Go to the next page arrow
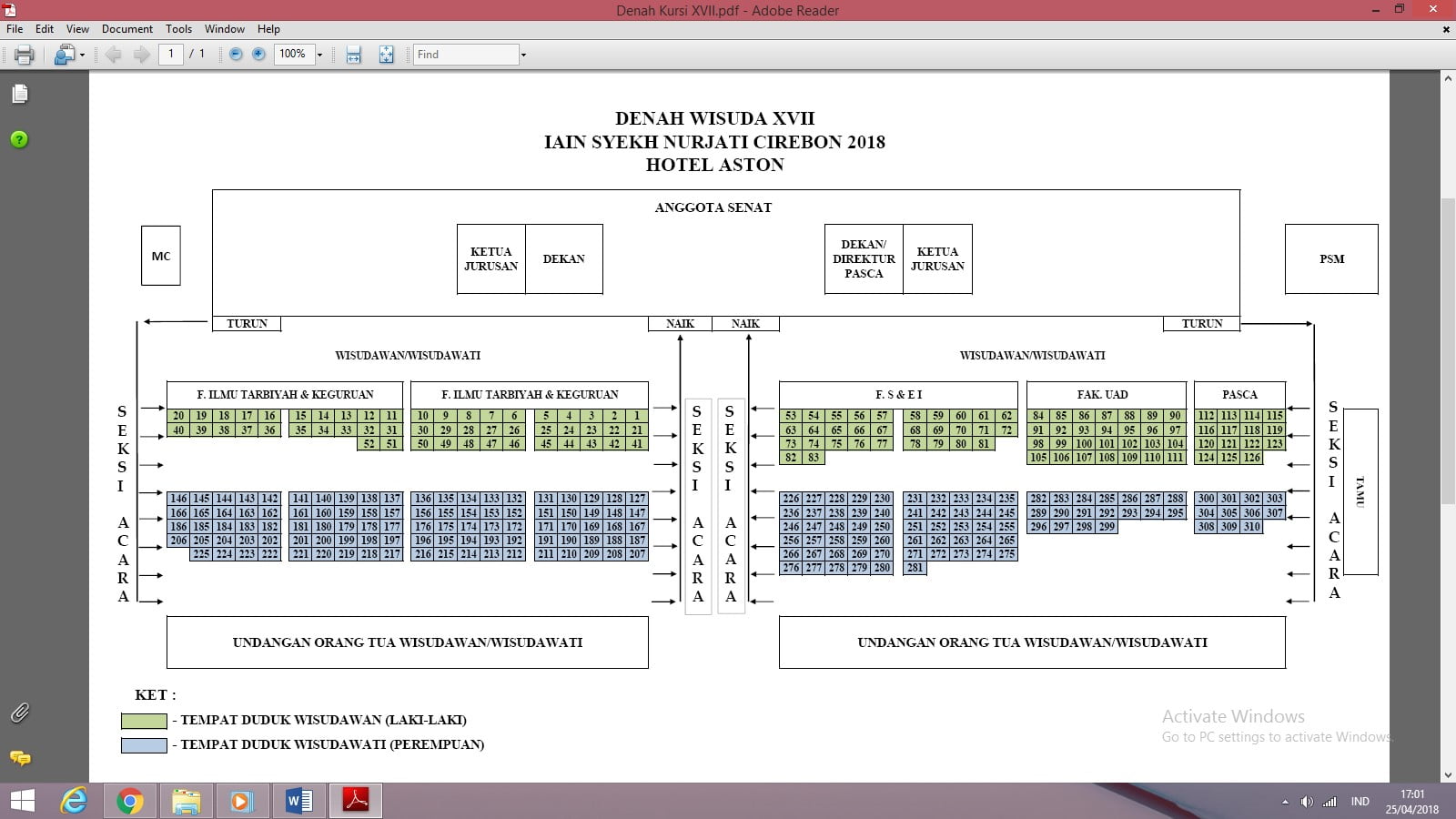The image size is (1456, 819). point(141,55)
